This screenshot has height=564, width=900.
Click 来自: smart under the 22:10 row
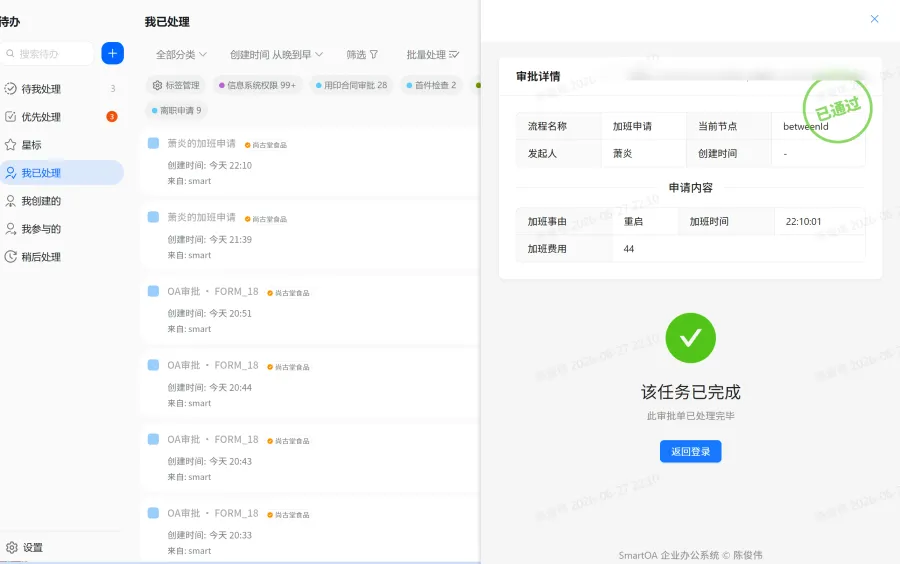[189, 181]
